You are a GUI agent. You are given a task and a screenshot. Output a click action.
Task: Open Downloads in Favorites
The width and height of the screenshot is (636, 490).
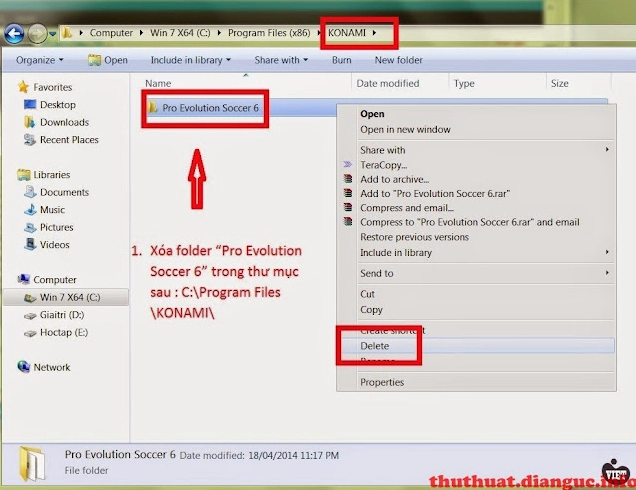pyautogui.click(x=64, y=122)
